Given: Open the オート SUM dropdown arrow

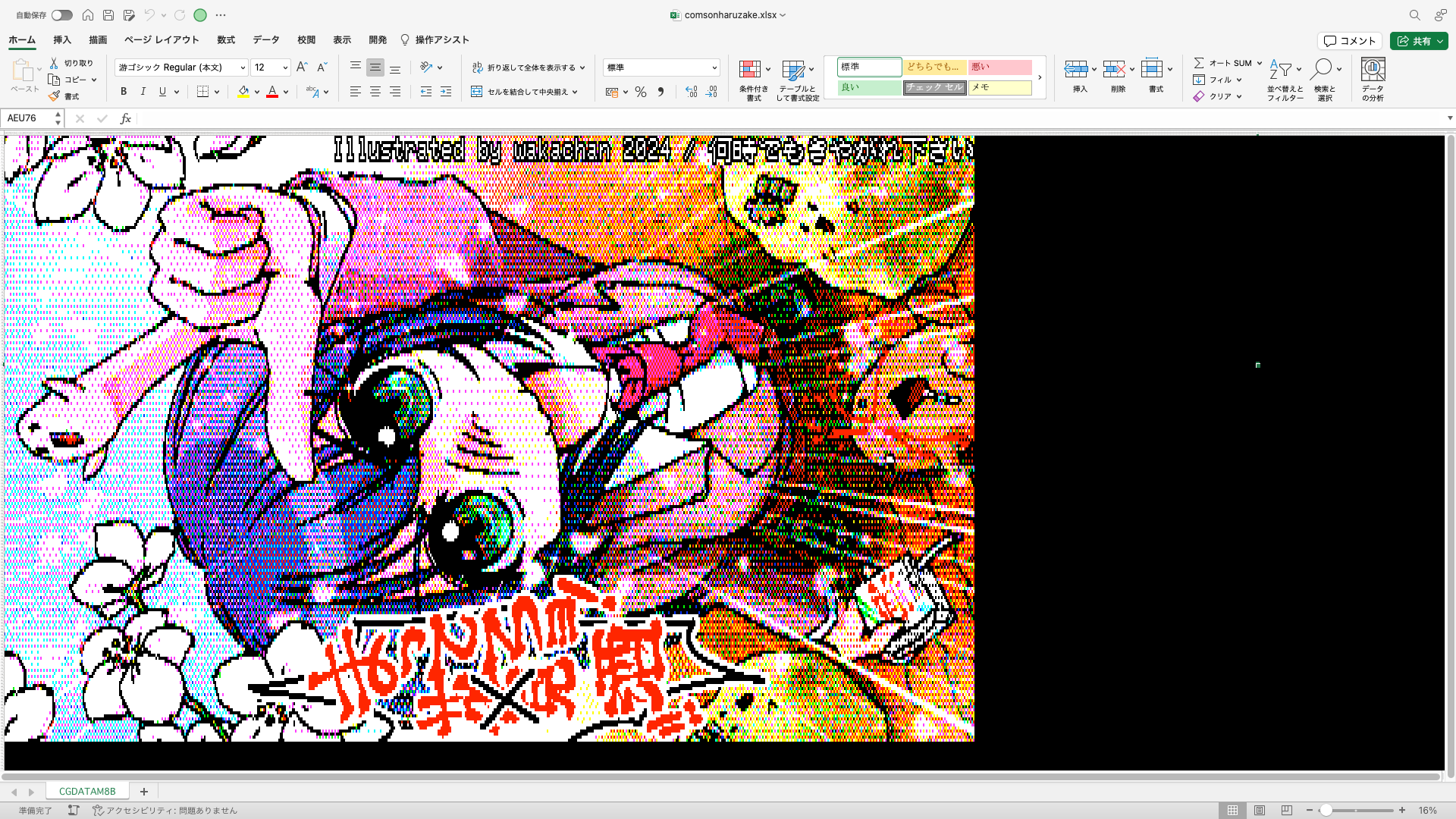Looking at the screenshot, I should coord(1260,63).
